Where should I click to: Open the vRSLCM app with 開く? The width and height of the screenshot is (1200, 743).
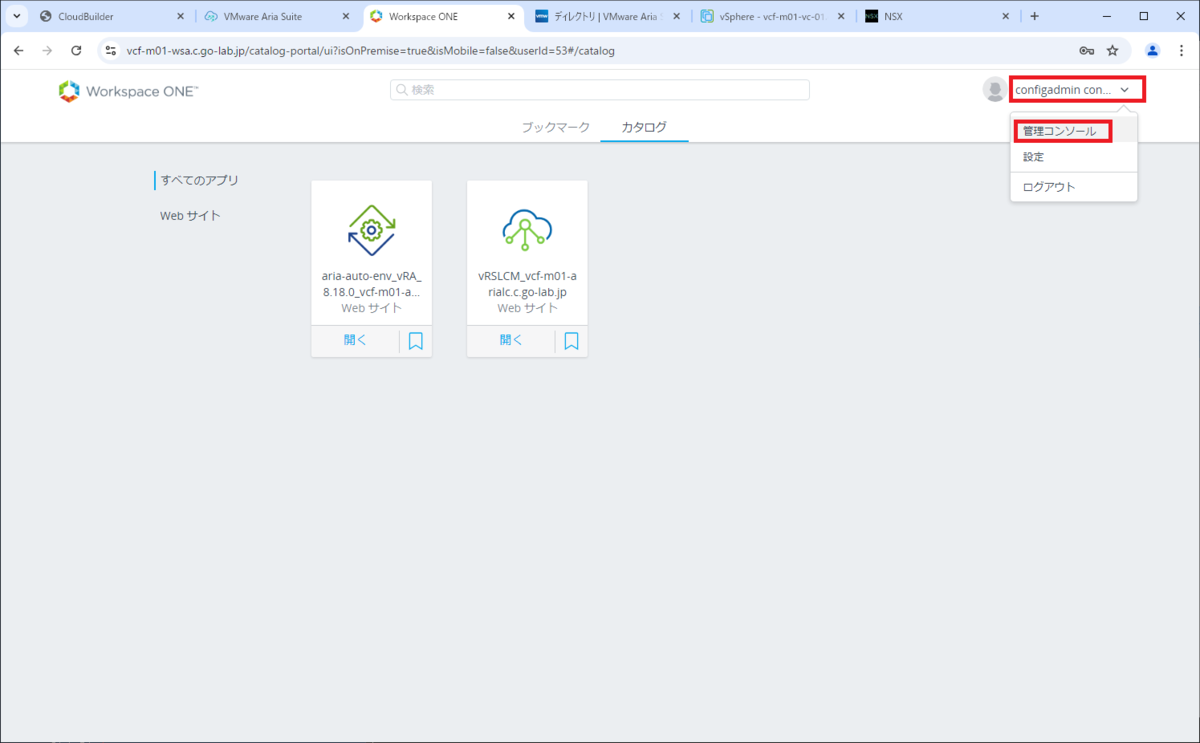pyautogui.click(x=511, y=341)
